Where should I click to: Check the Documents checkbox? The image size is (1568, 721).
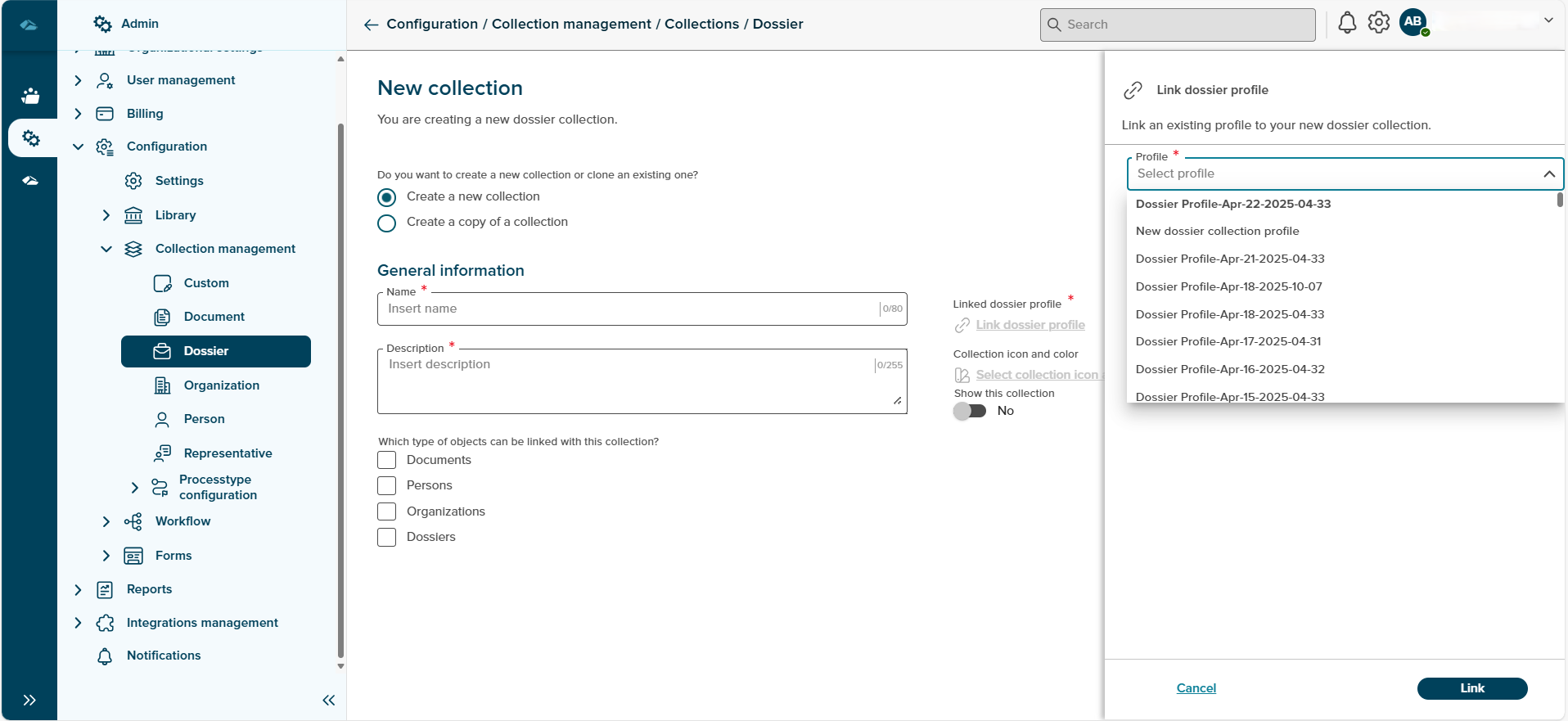click(387, 460)
